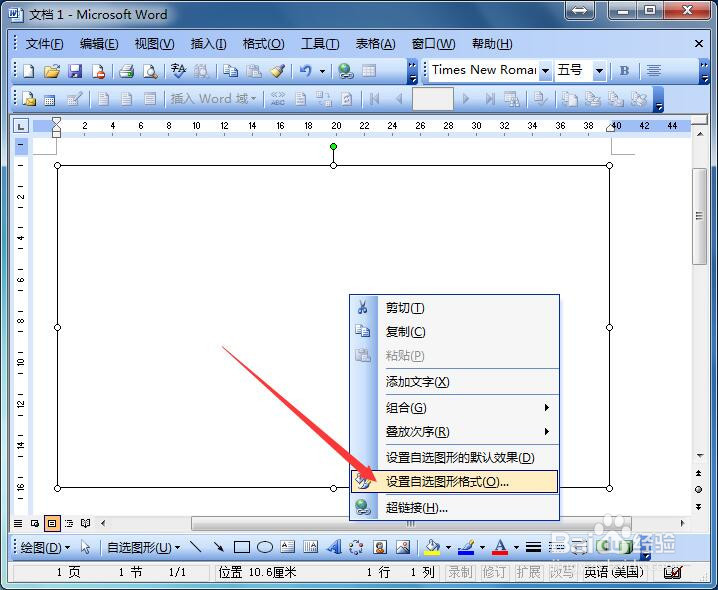Image resolution: width=718 pixels, height=590 pixels.
Task: Apply line color brush
Action: [466, 547]
